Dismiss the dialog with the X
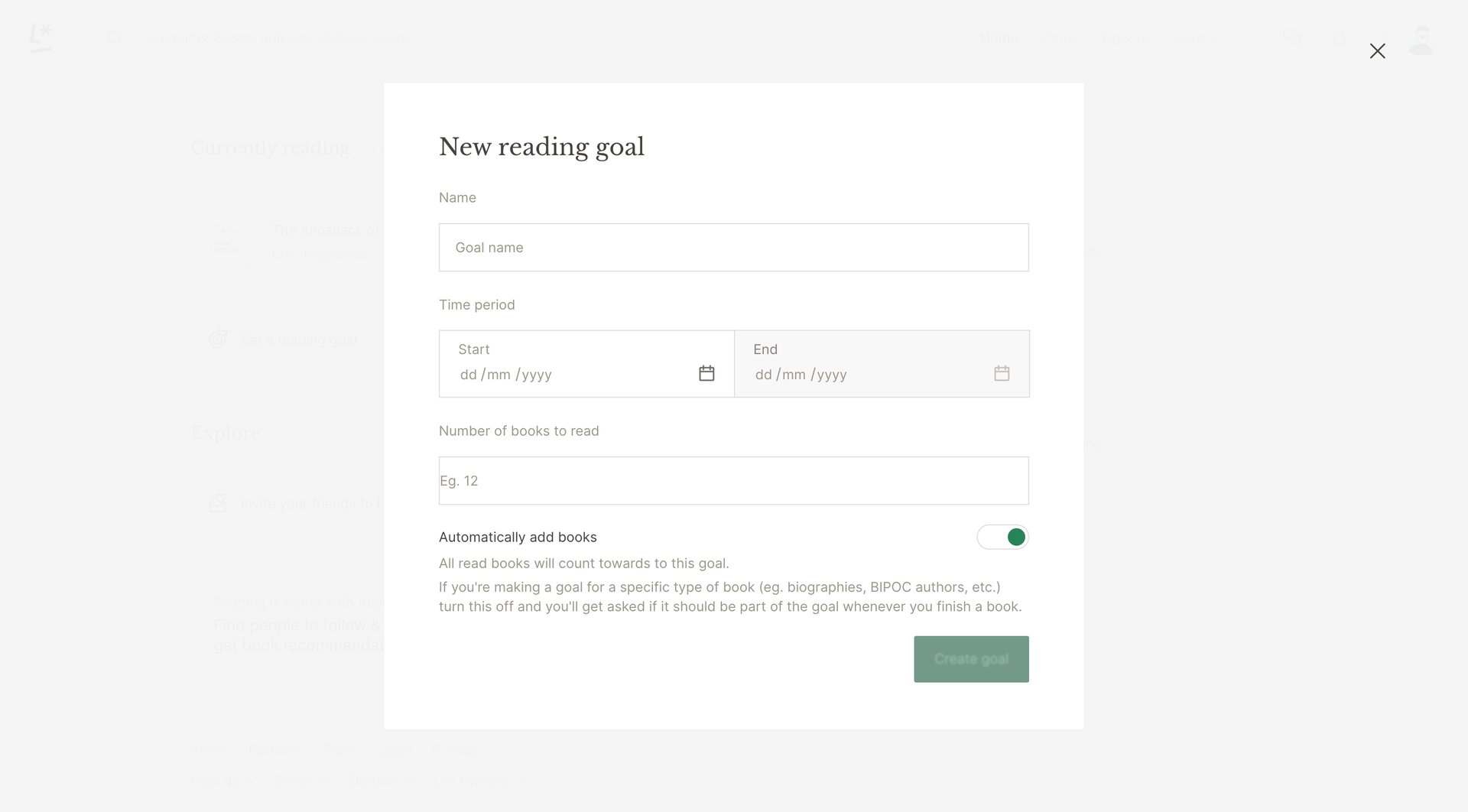This screenshot has width=1468, height=812. (1378, 51)
